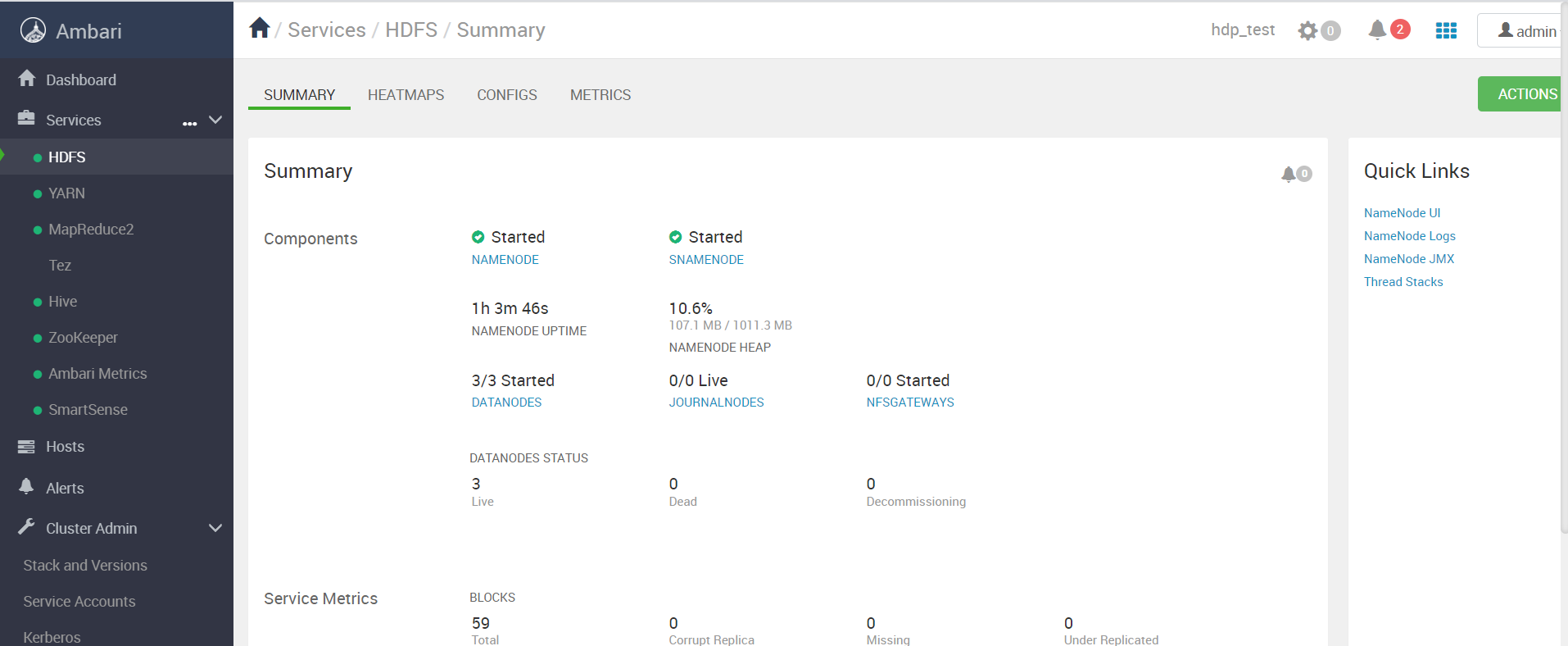Open background operations gear icon
The image size is (1568, 646).
click(1307, 31)
